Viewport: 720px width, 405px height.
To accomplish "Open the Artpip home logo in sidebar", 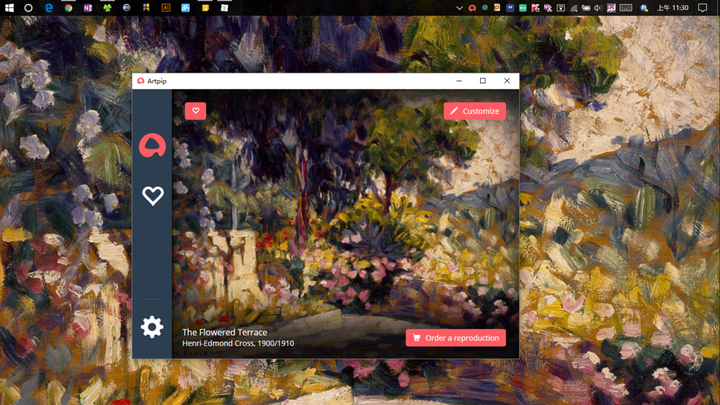I will (152, 146).
